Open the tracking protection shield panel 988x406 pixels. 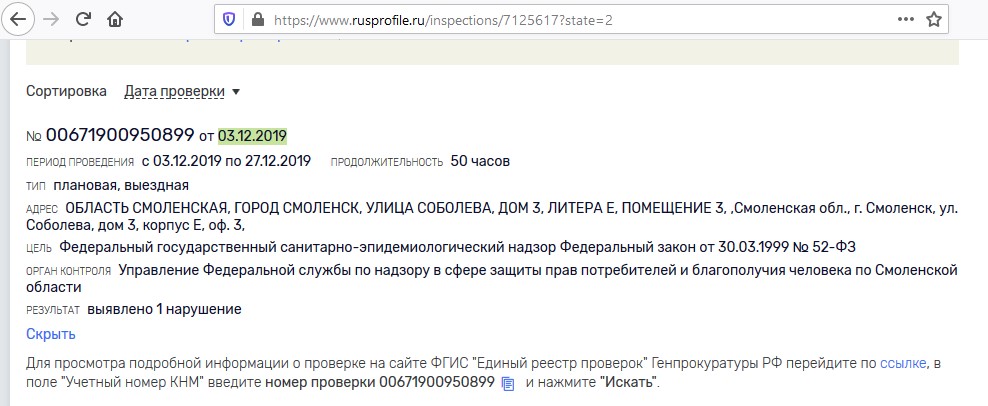[229, 20]
